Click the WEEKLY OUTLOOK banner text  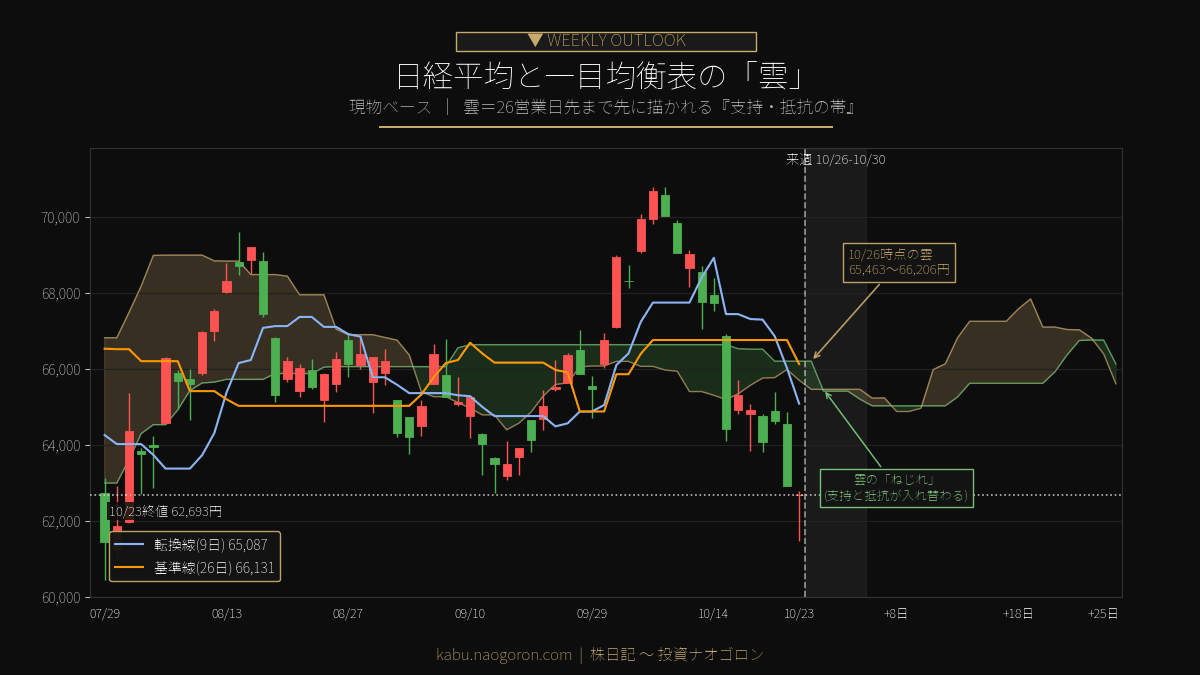point(616,41)
